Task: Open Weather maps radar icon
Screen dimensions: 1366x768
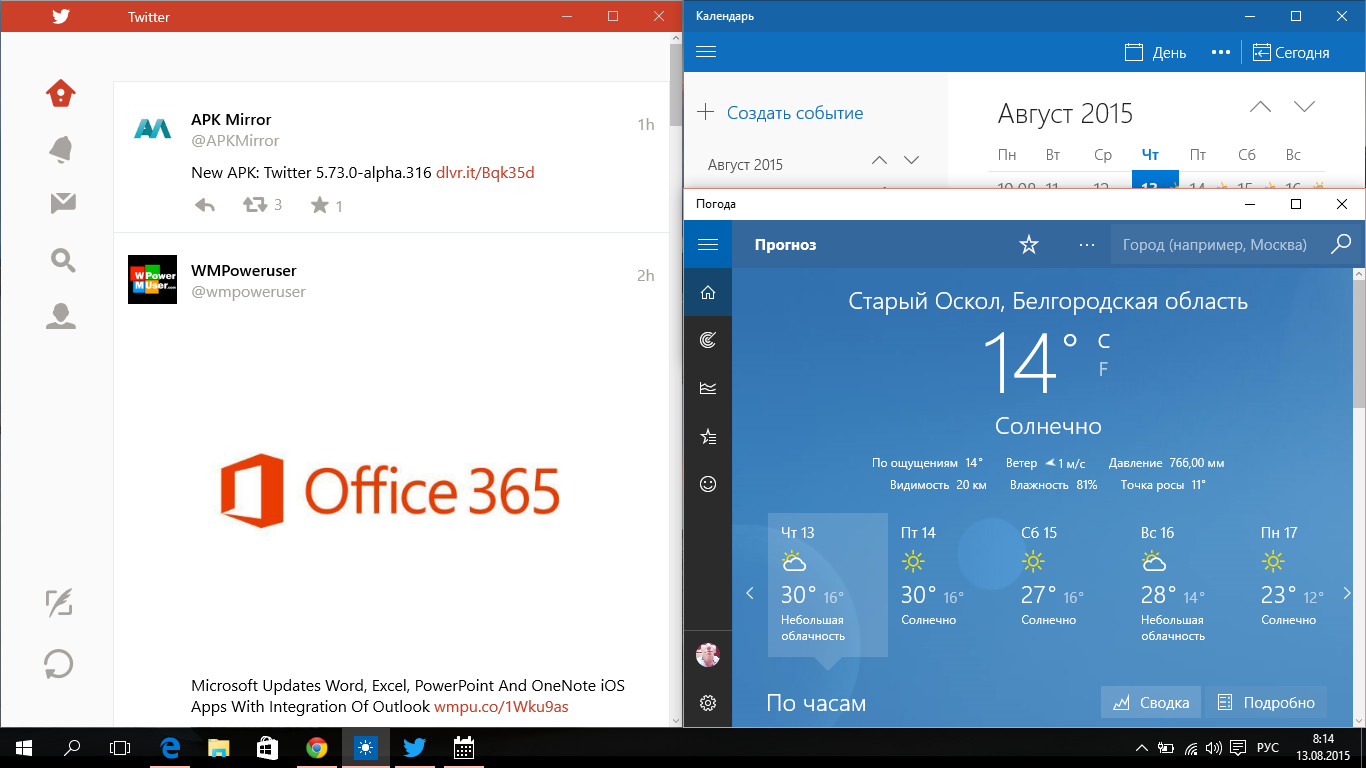Action: [708, 340]
